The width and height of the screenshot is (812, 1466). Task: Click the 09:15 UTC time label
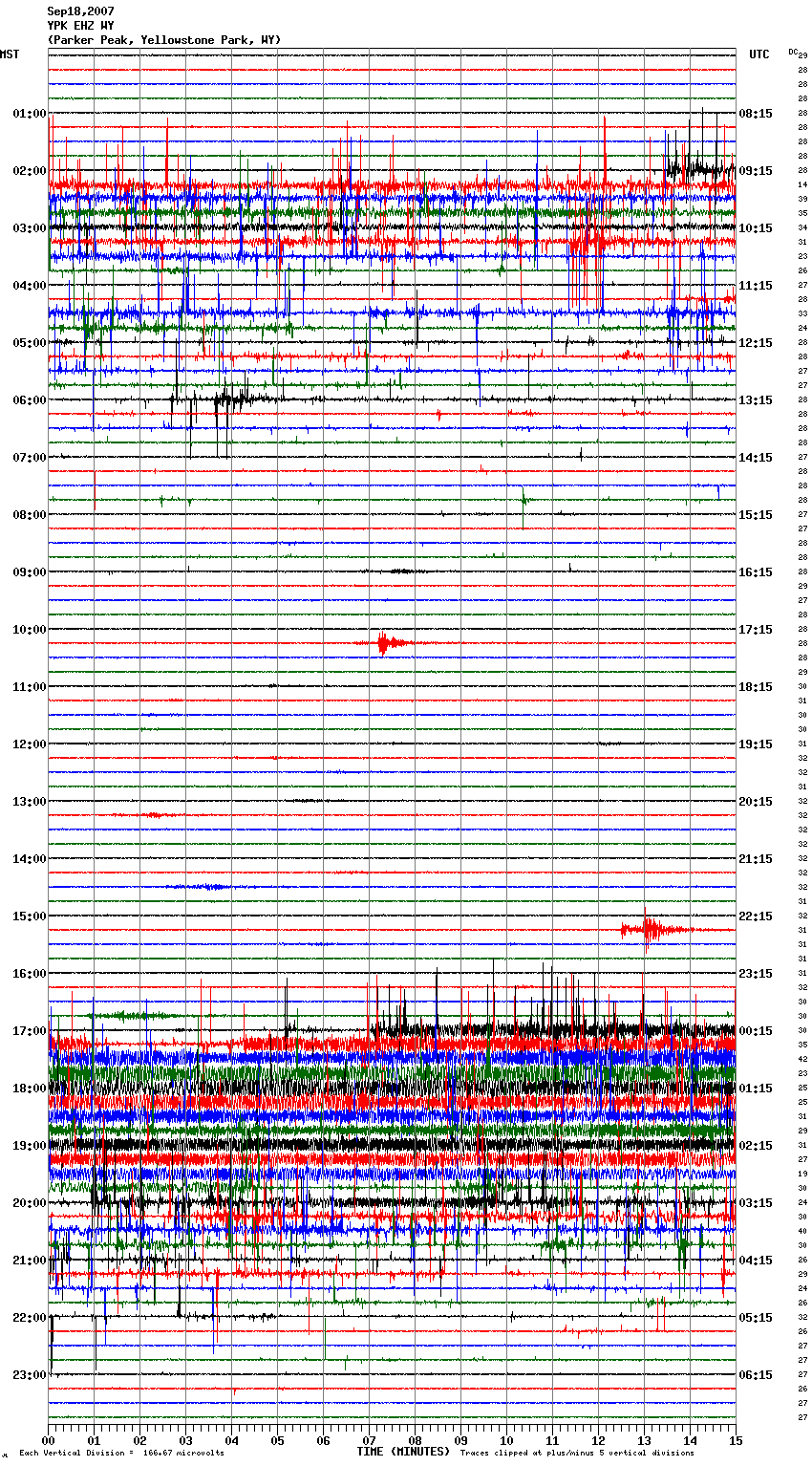[756, 171]
